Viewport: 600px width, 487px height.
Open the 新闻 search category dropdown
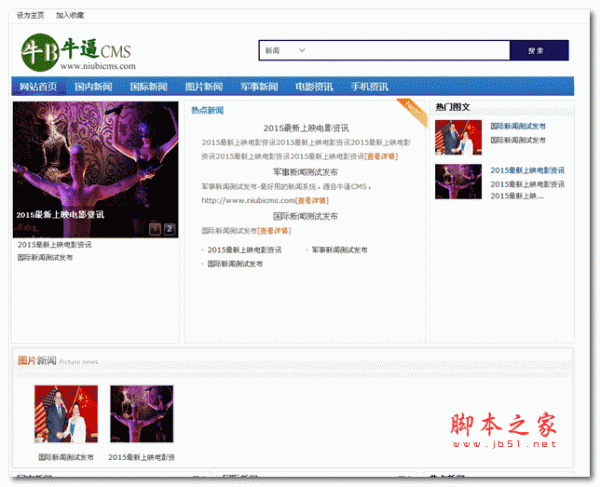[285, 50]
